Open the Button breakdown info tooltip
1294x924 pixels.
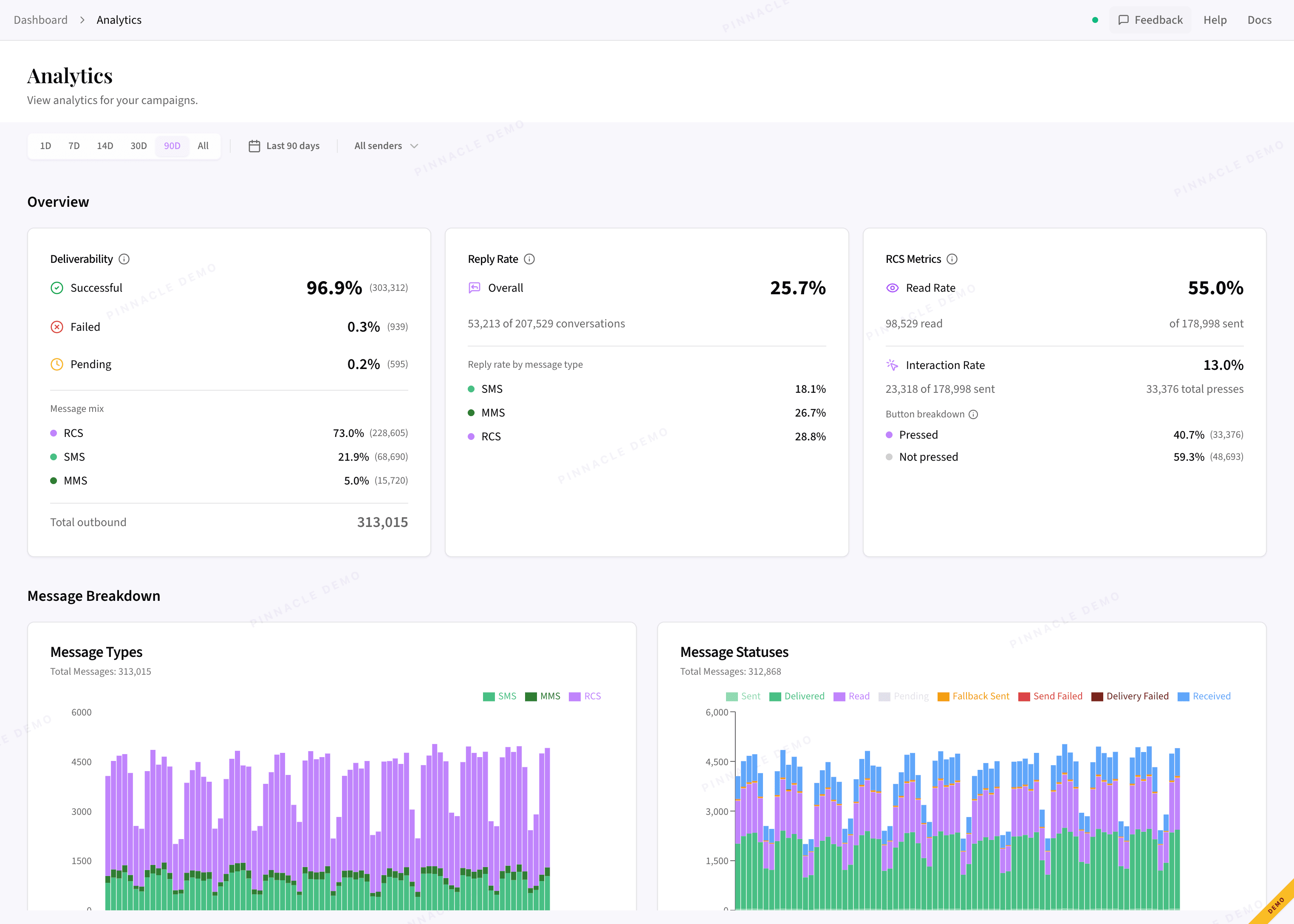pyautogui.click(x=973, y=414)
